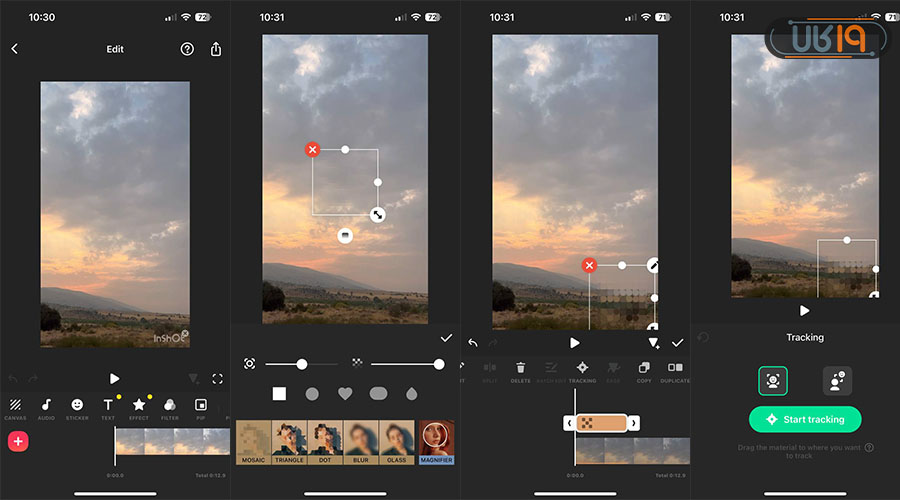Click right trim handle of mosaic clip
Image resolution: width=900 pixels, height=500 pixels.
pyautogui.click(x=633, y=423)
